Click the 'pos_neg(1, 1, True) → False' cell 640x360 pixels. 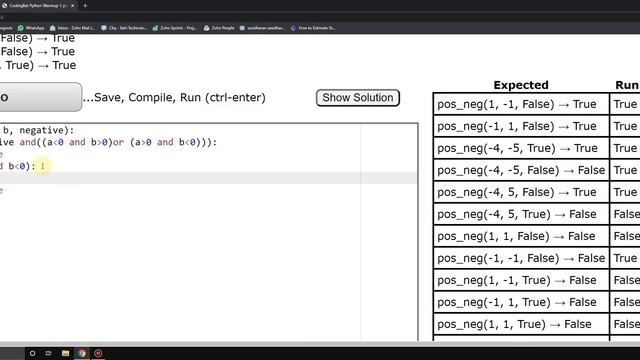click(x=521, y=324)
